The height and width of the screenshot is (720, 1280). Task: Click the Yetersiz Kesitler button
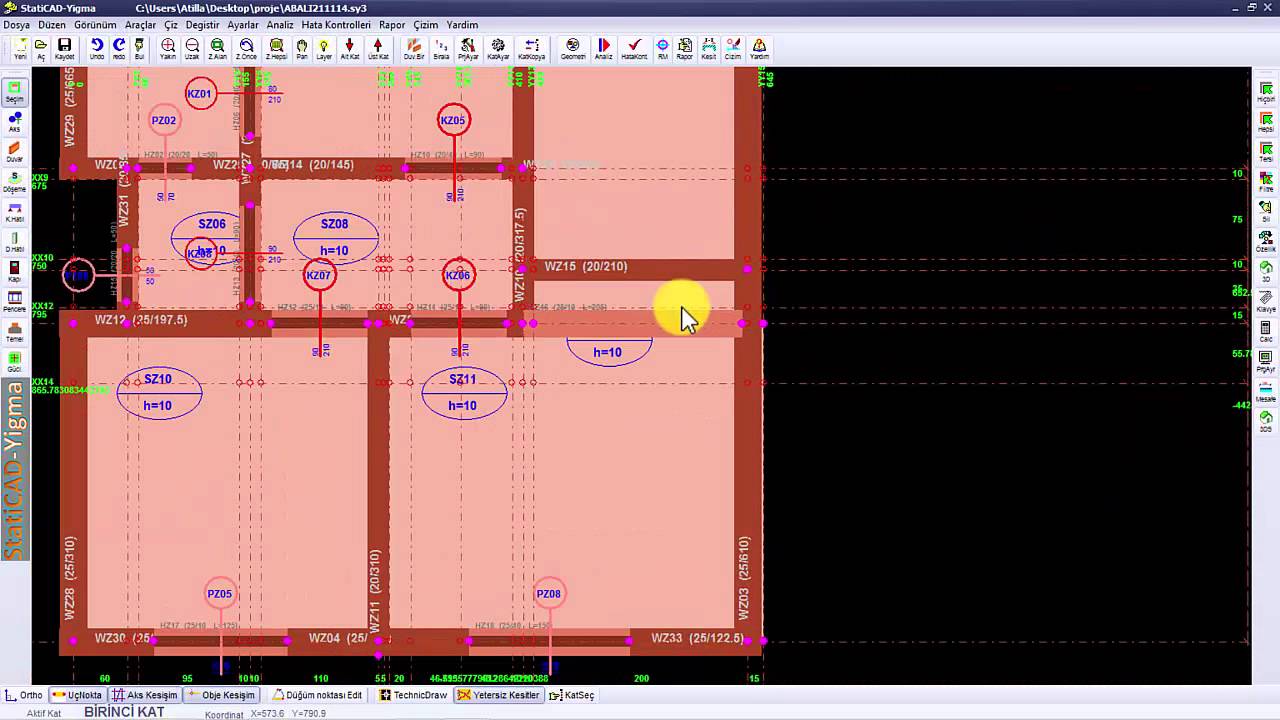coord(499,695)
